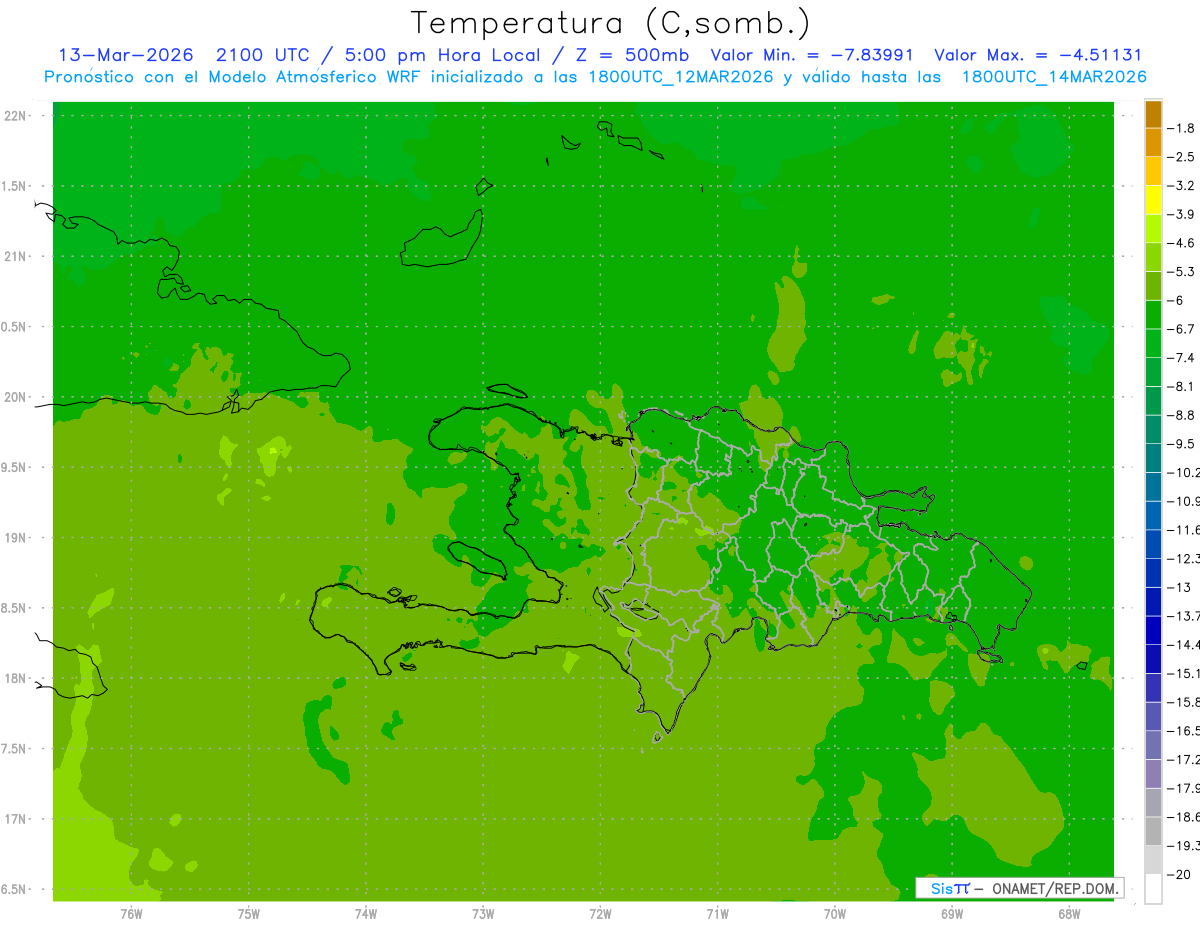The image size is (1200, 927).
Task: Click the '73W' longitude label
Action: pyautogui.click(x=483, y=913)
